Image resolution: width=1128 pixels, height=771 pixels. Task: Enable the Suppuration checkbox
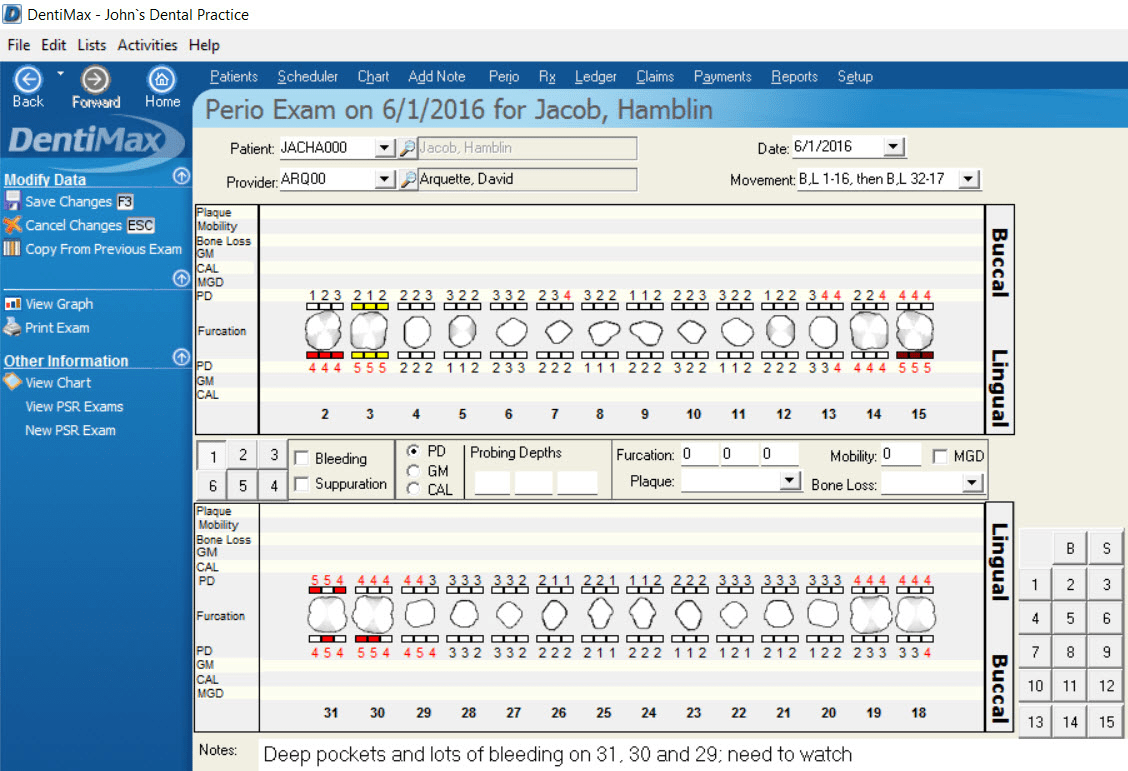point(301,483)
